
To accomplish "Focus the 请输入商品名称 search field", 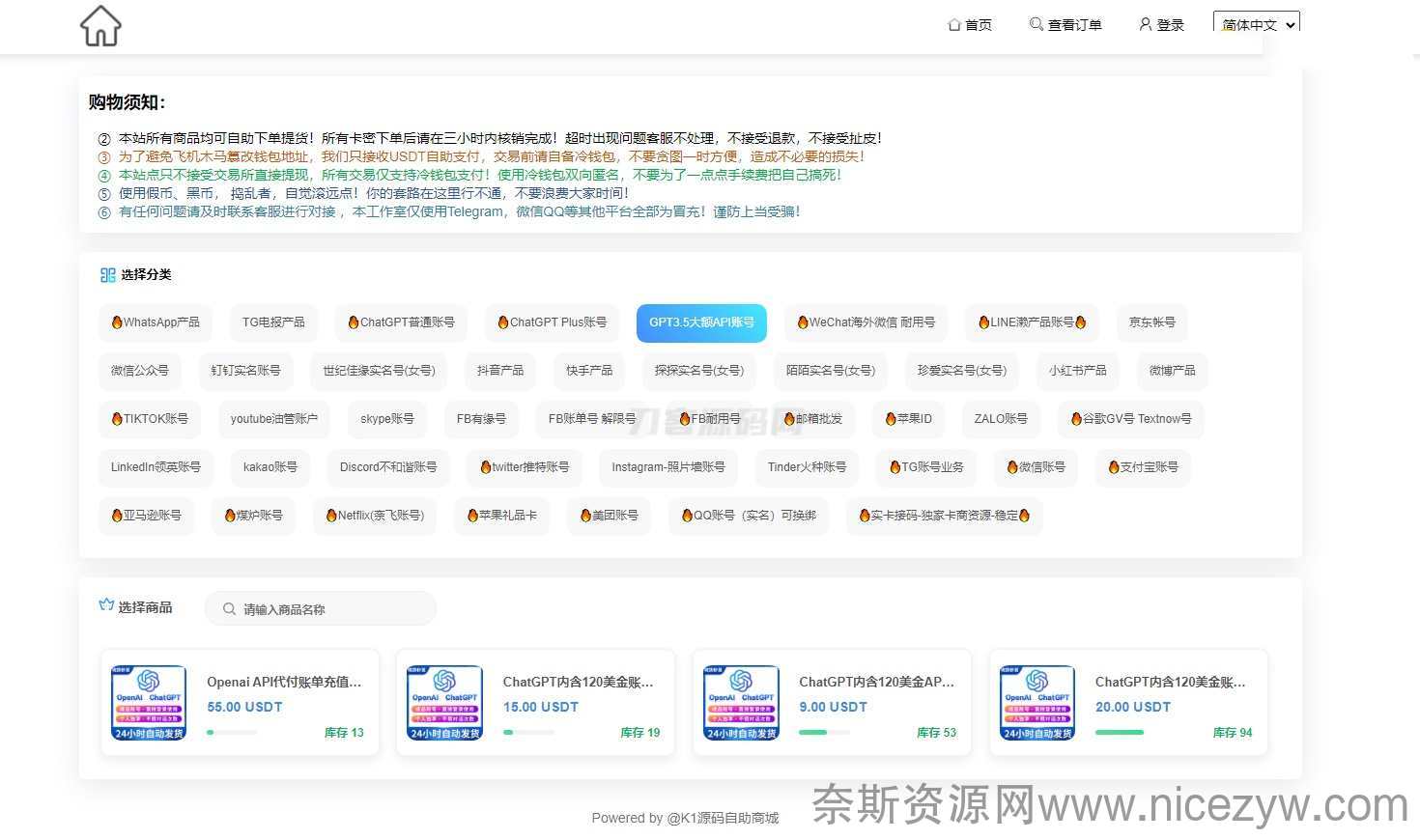I will tap(320, 609).
